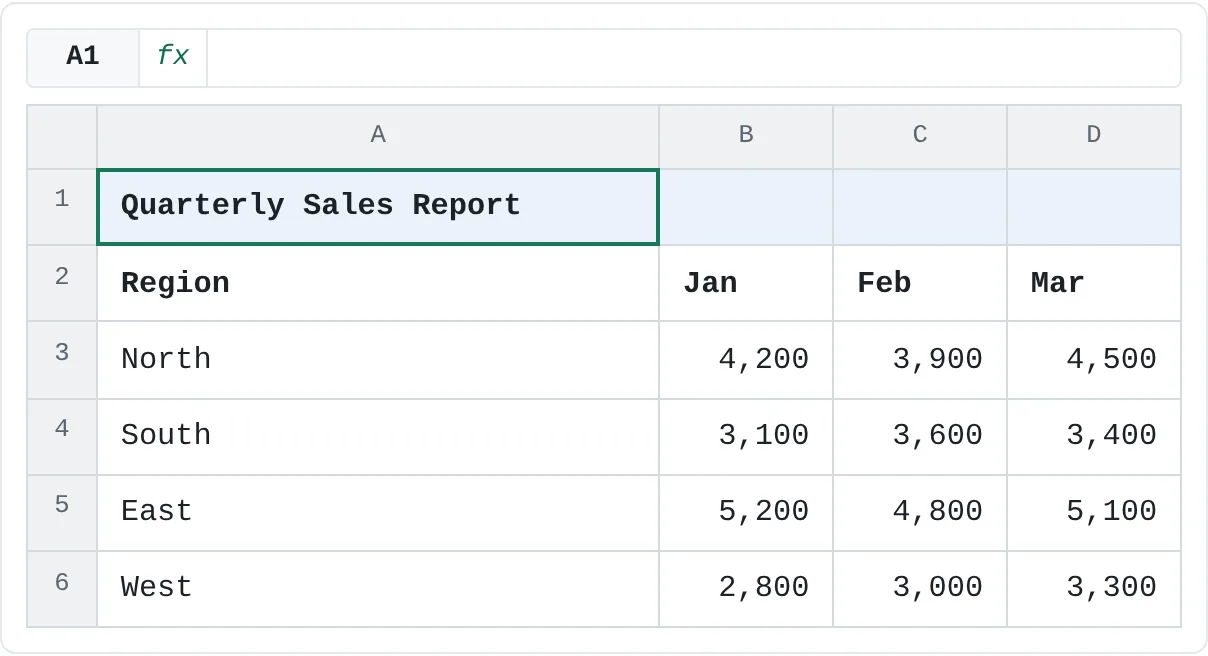The height and width of the screenshot is (656, 1208).
Task: Click the Feb header cell
Action: [920, 283]
